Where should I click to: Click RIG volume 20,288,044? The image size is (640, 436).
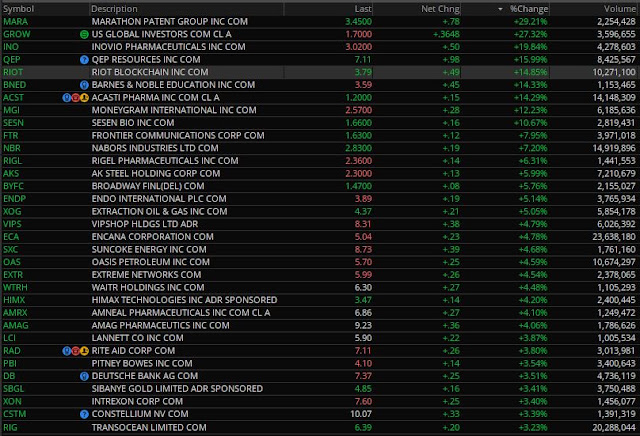point(614,427)
